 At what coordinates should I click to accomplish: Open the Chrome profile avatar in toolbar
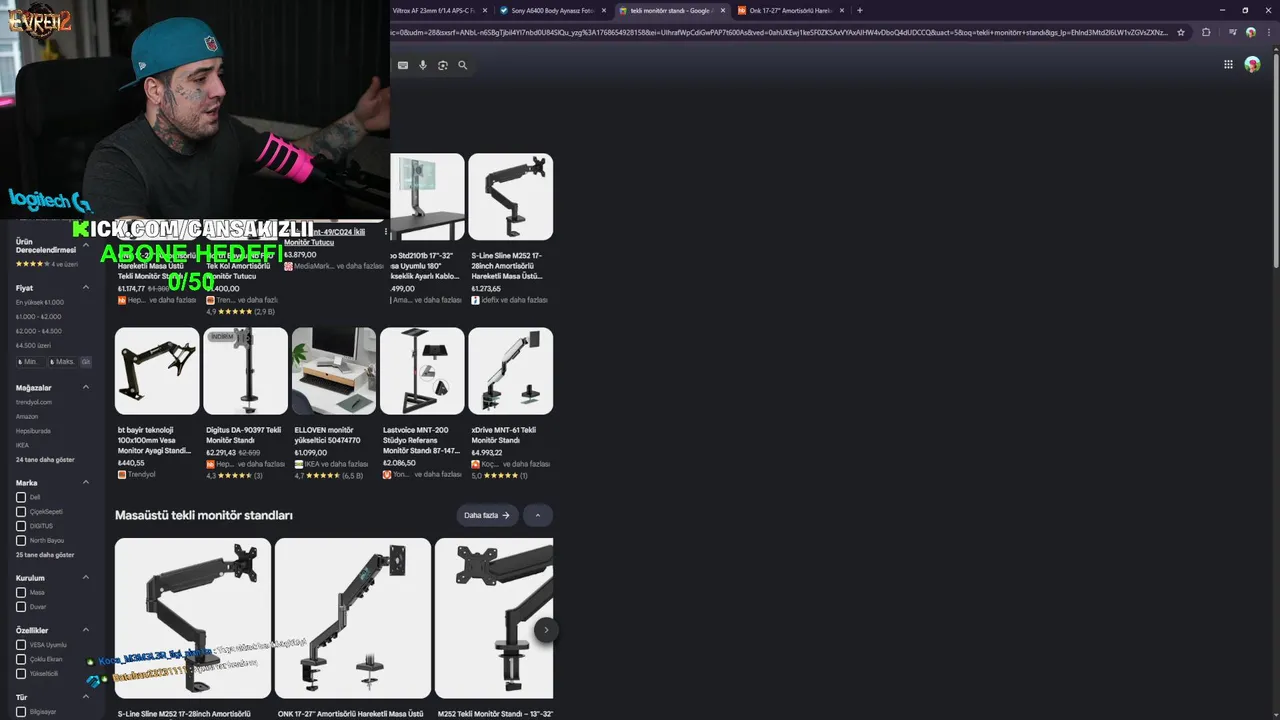click(1250, 32)
